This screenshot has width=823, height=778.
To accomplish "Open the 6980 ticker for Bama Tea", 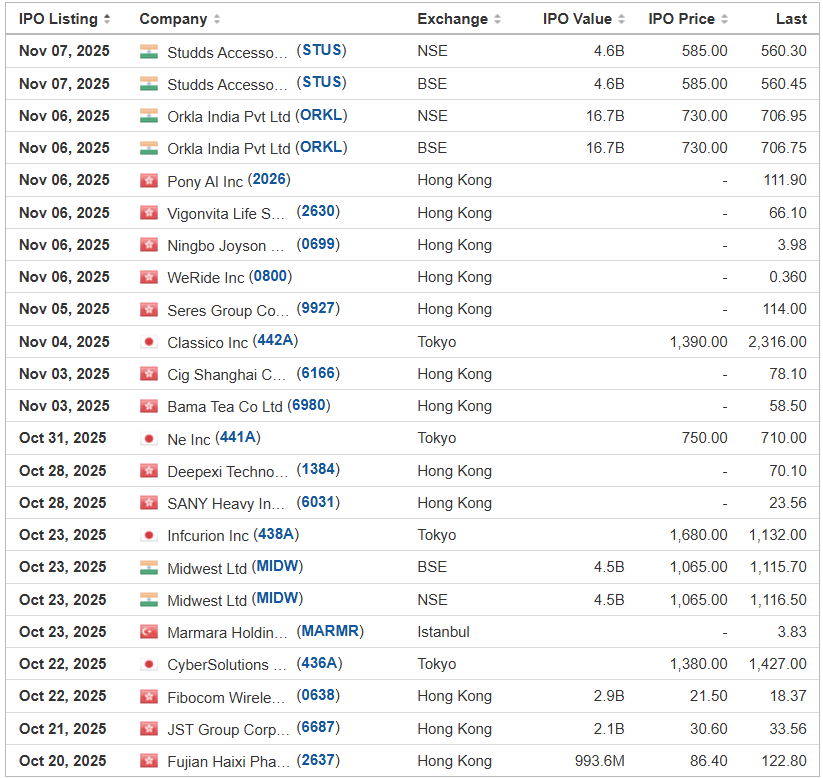I will pos(309,405).
